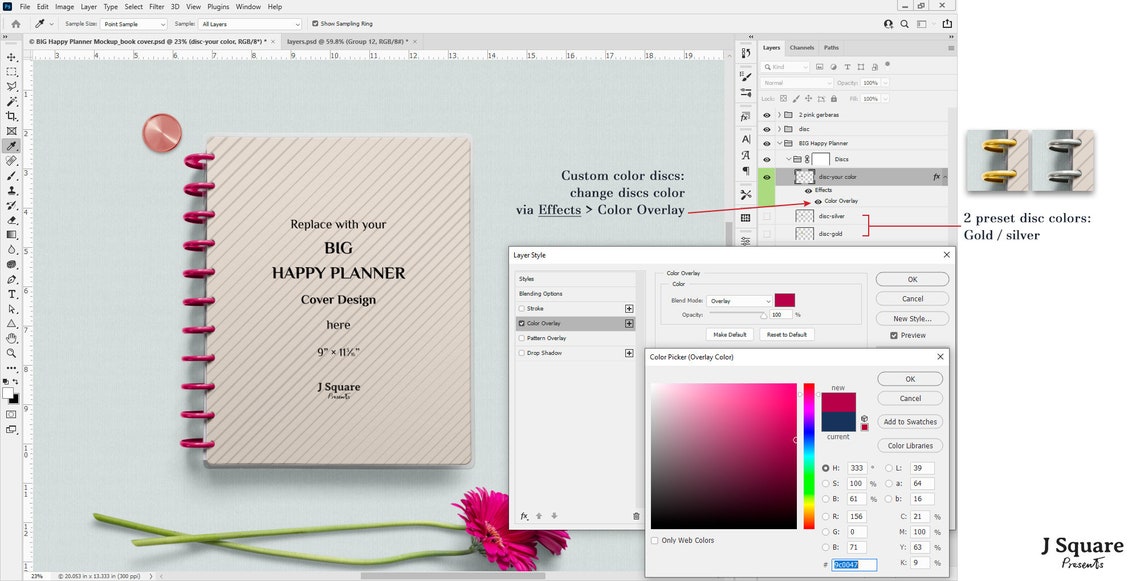Screen dimensions: 1140x581
Task: Toggle Show Sampling Ring checkbox
Action: point(315,24)
